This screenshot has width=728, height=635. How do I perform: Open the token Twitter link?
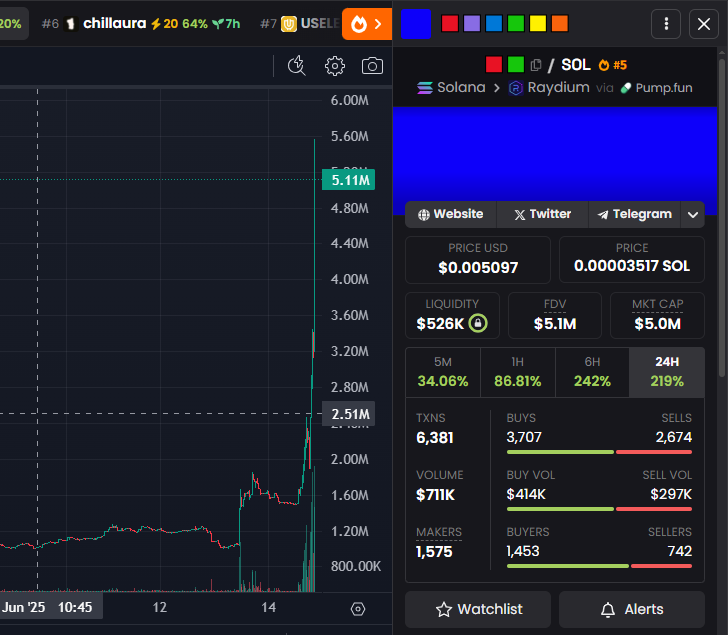(x=542, y=214)
